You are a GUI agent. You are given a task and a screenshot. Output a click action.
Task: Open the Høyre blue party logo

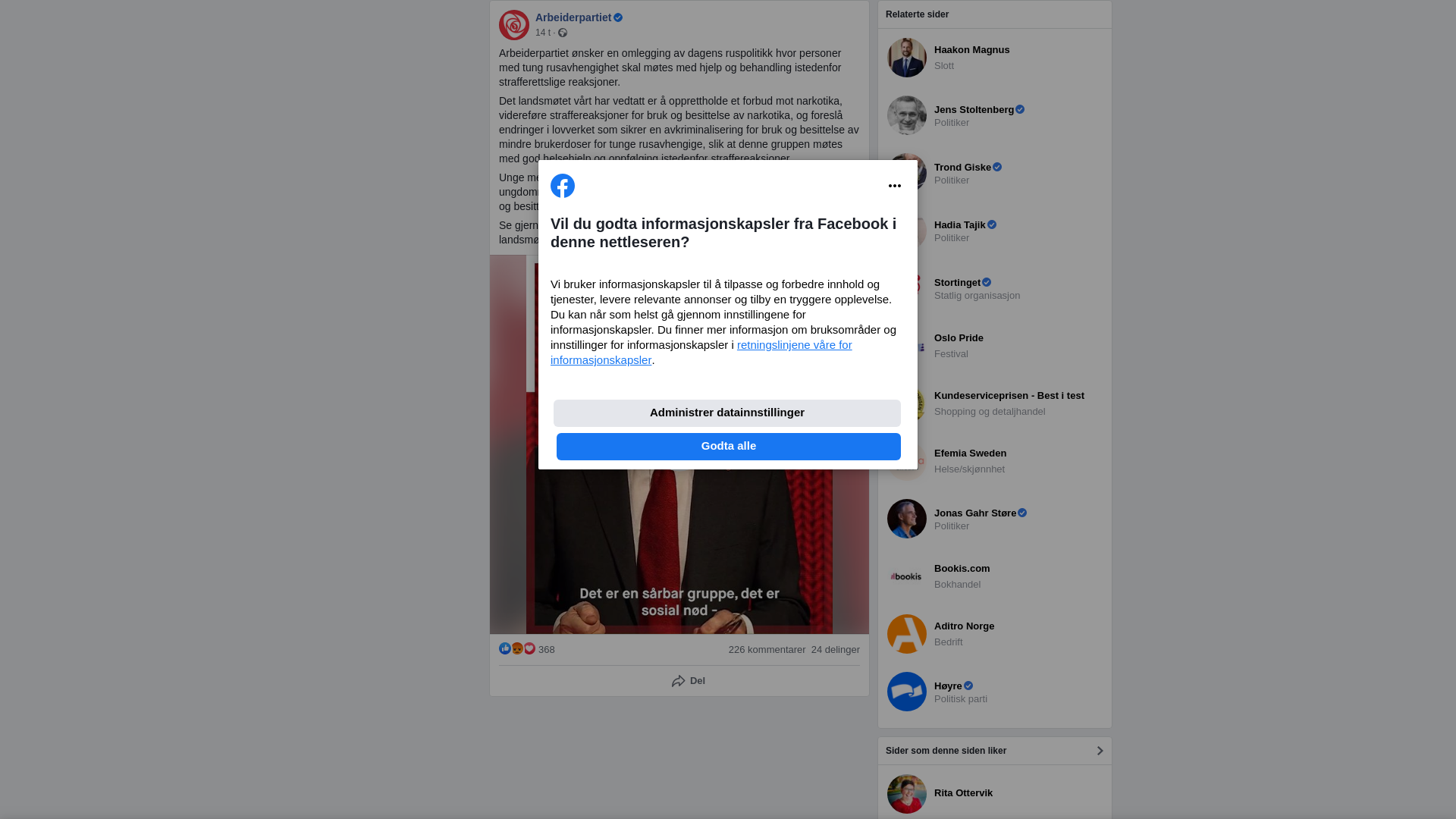(907, 692)
